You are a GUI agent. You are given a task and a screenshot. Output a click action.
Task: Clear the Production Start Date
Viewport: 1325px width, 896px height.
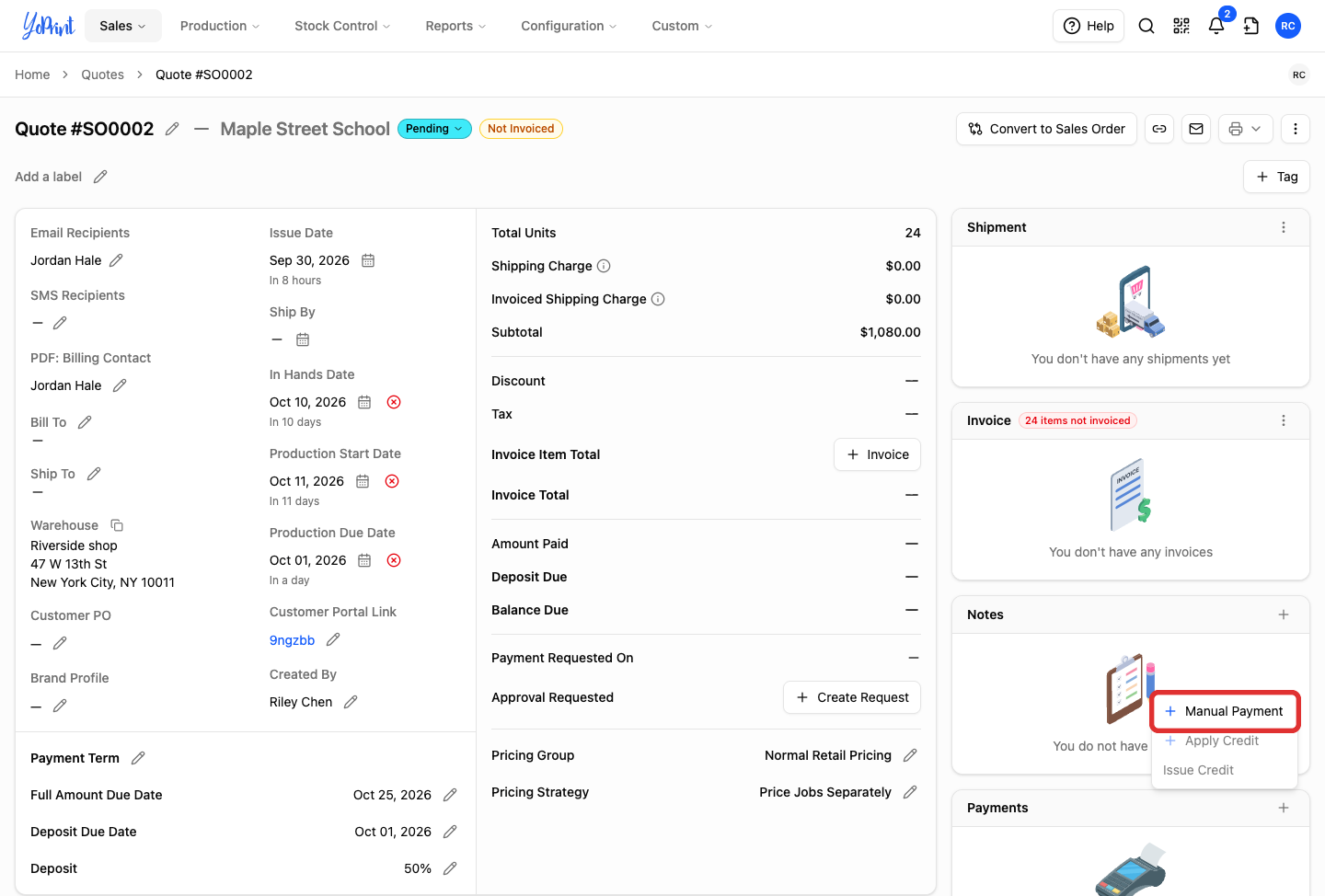[x=392, y=481]
